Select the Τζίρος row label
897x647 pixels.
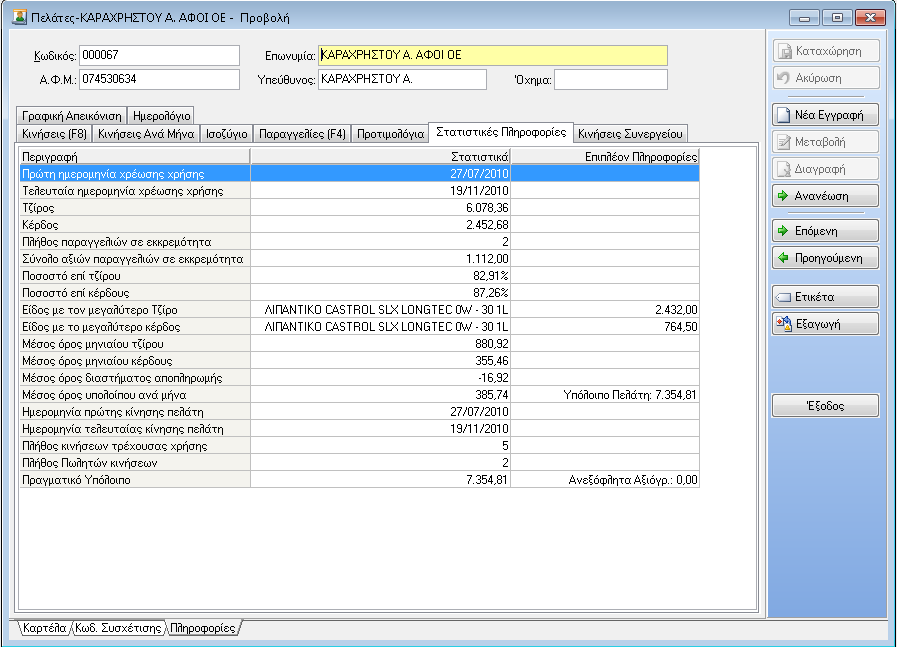[38, 208]
